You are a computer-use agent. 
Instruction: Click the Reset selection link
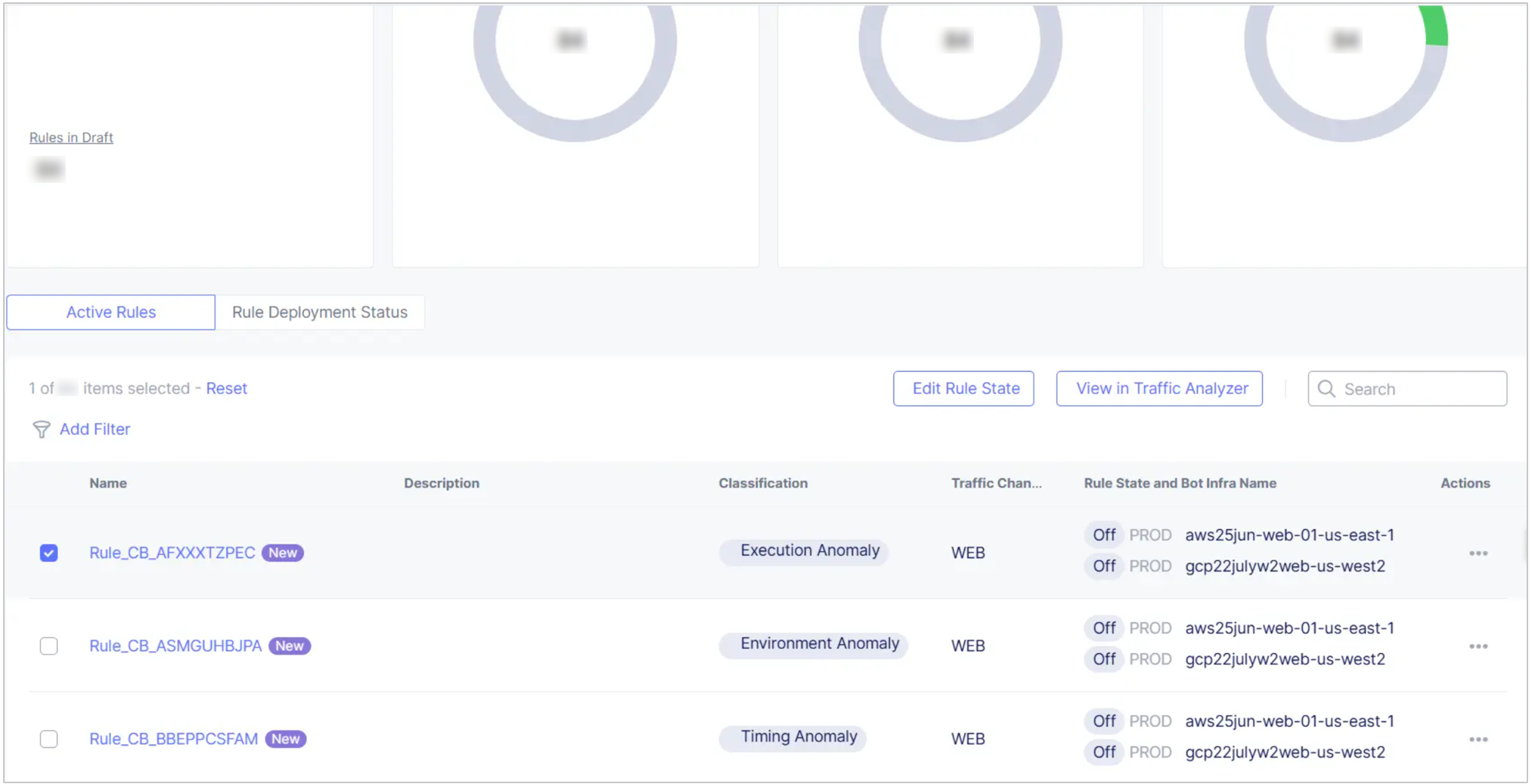226,388
